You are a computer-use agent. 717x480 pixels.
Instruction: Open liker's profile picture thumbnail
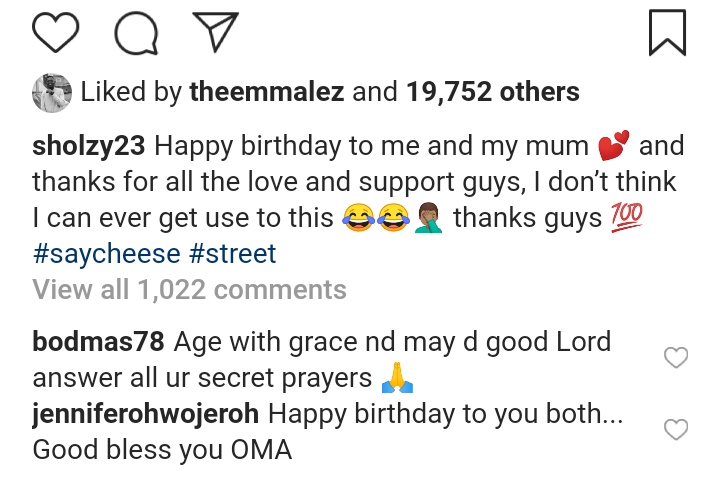pos(51,93)
